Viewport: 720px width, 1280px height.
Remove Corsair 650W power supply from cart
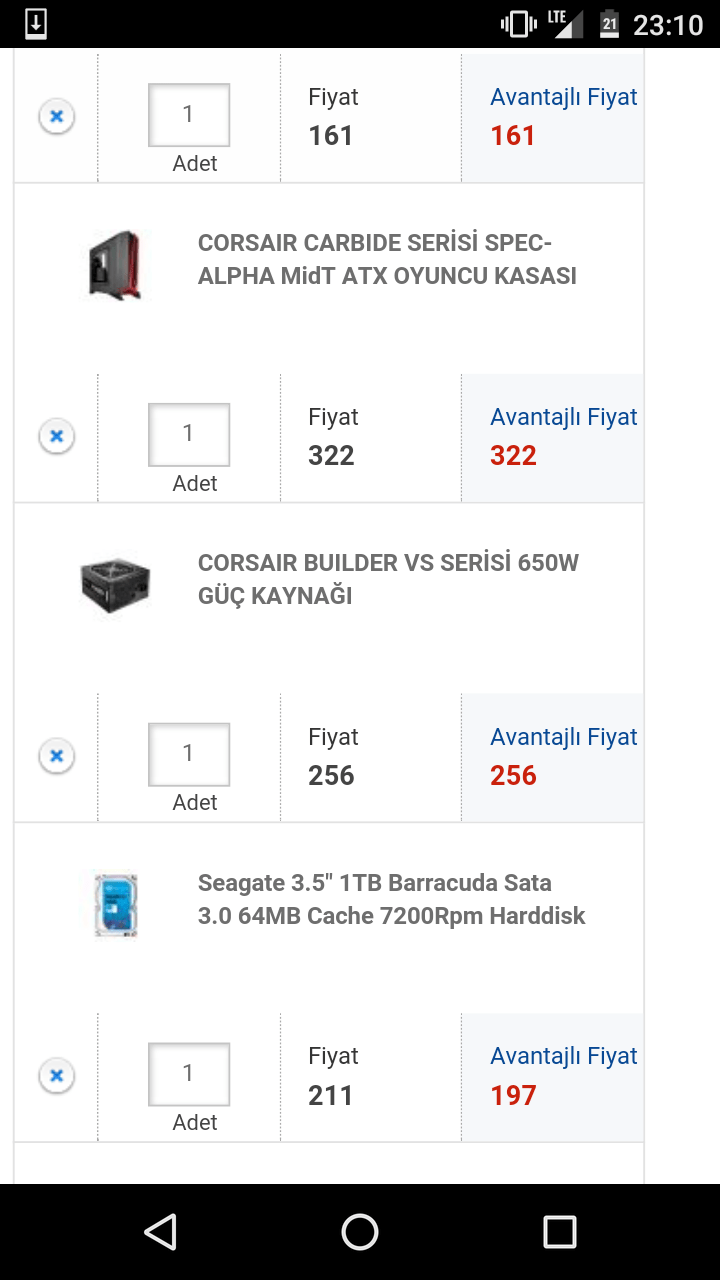coord(57,756)
